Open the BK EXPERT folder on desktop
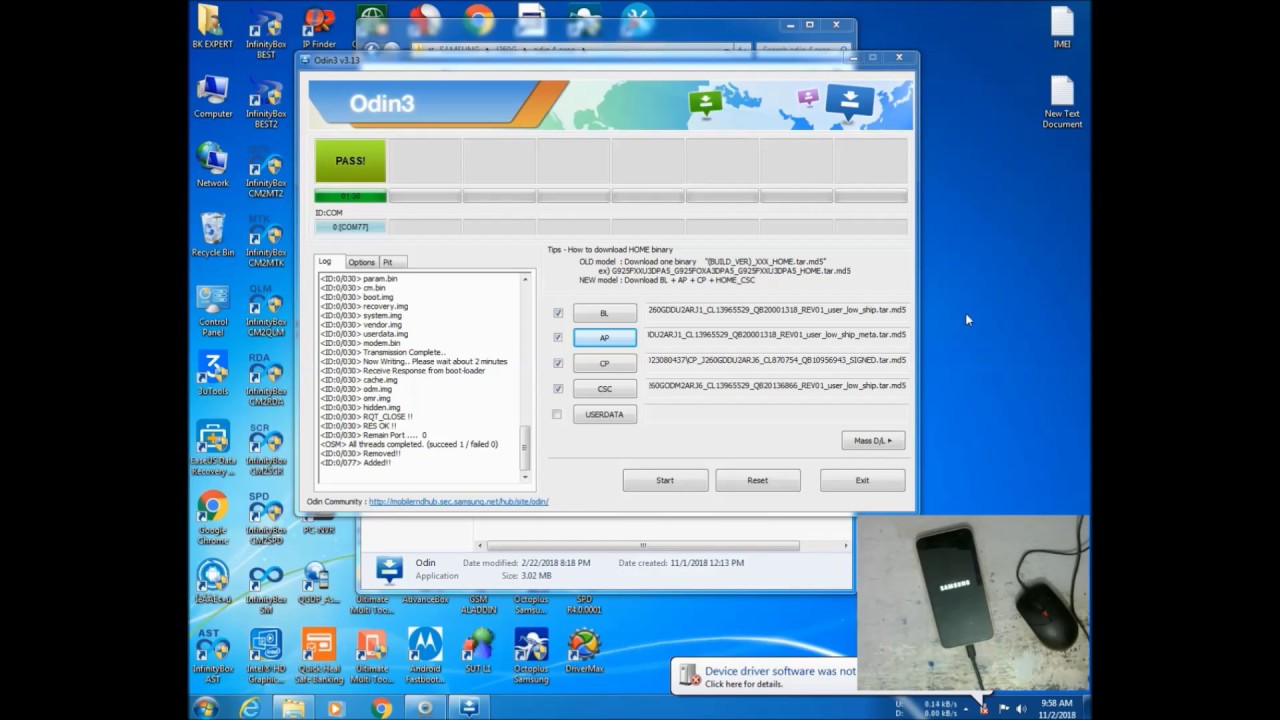 point(212,27)
